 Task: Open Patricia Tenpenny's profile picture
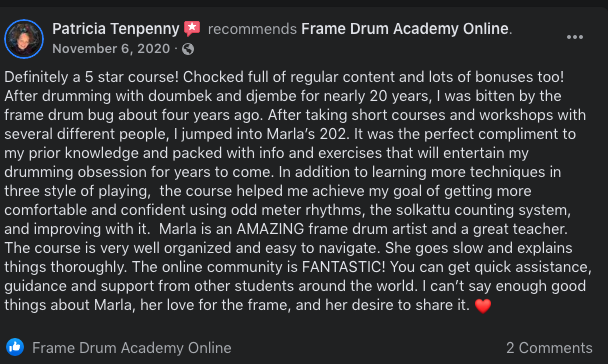(24, 39)
